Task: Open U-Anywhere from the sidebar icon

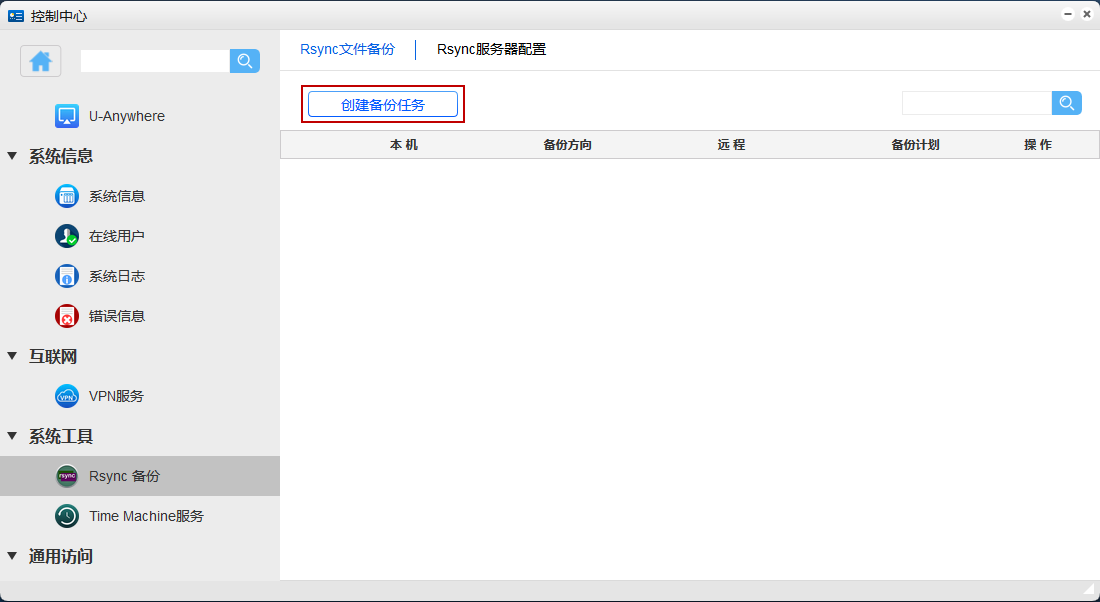Action: (x=67, y=116)
